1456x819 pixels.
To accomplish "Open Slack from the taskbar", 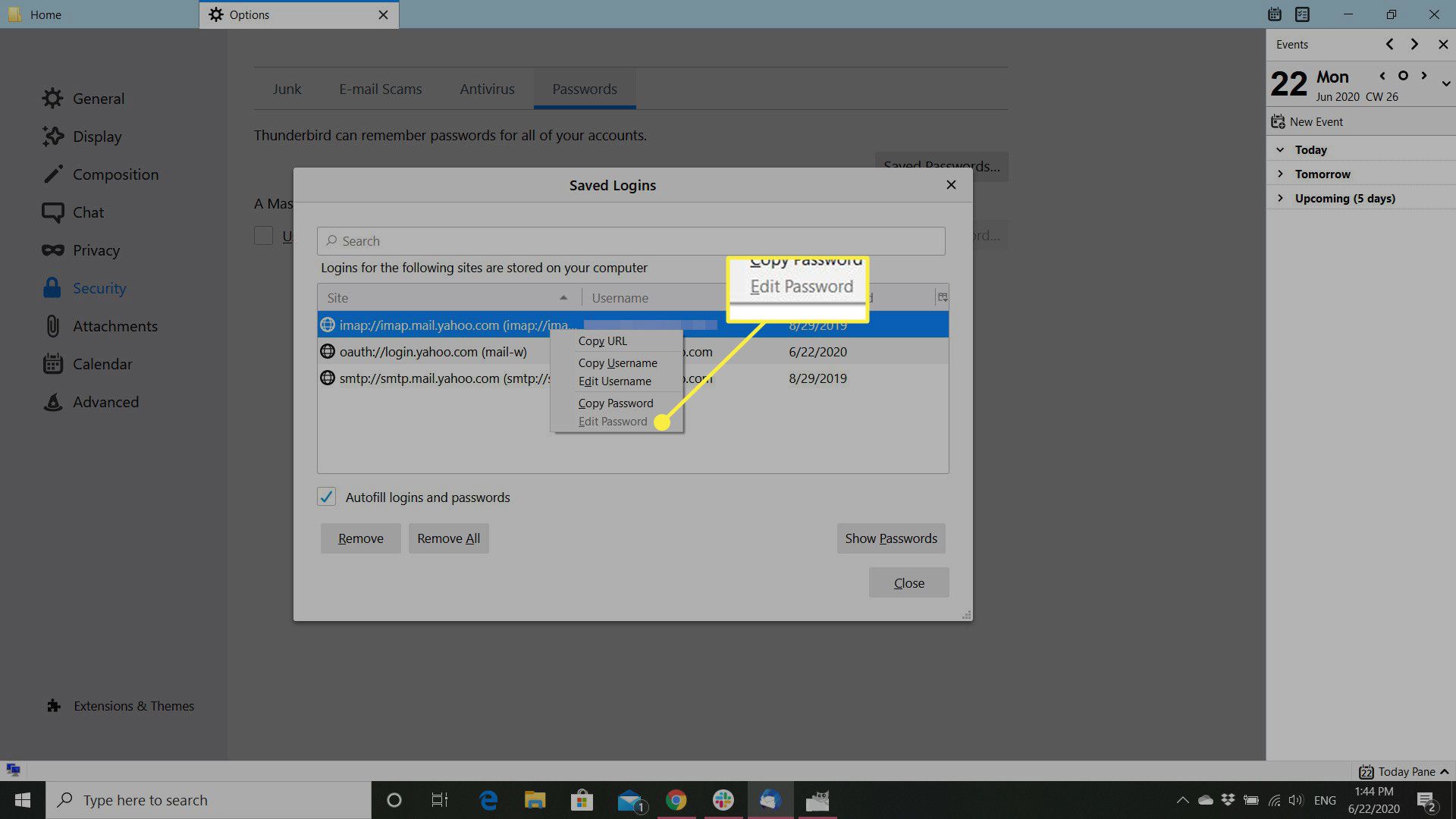I will pos(723,800).
